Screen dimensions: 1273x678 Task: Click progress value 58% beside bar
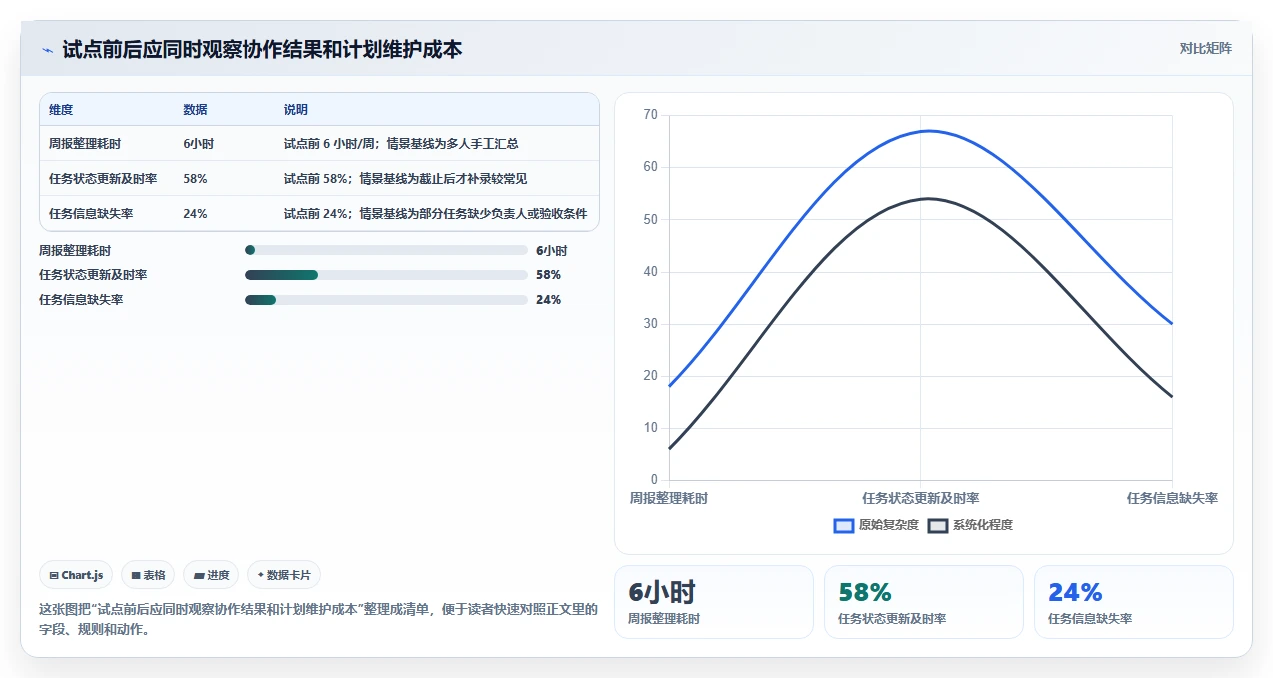[548, 275]
